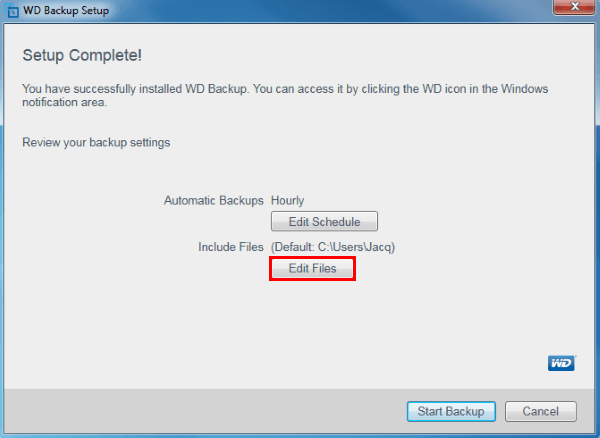Click the gray footer bar left of Start Backup
Viewport: 600px width, 438px height.
200,411
